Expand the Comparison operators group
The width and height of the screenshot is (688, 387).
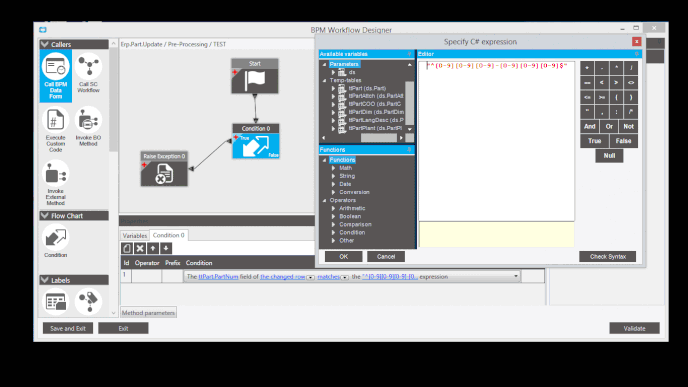333,224
